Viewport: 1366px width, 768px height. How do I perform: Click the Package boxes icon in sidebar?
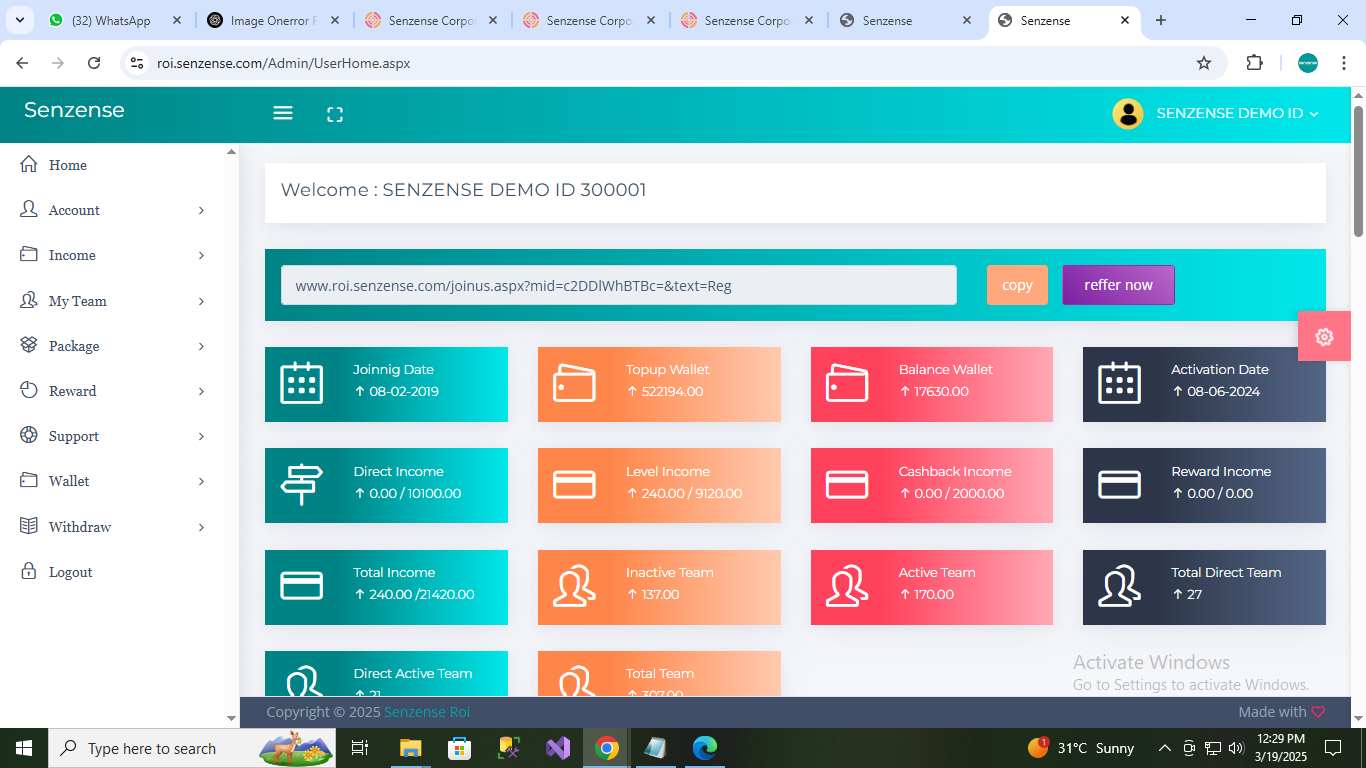29,345
